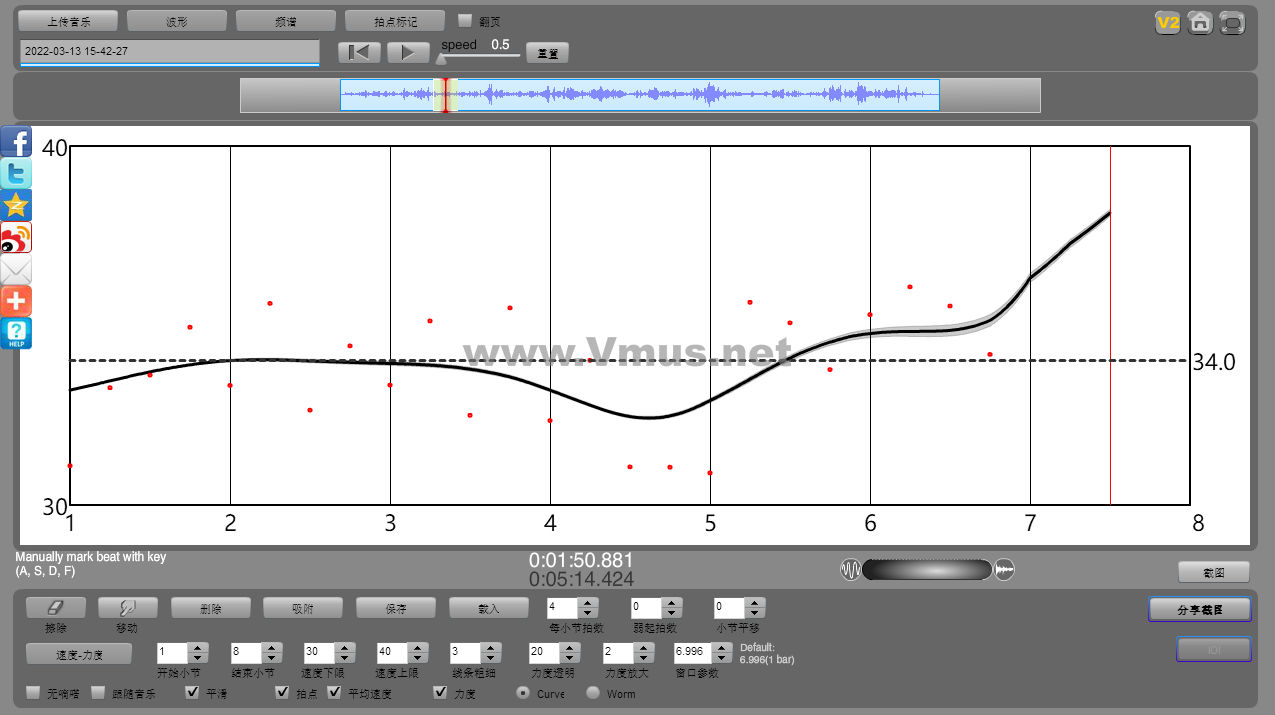Click the home icon
The image size is (1275, 715).
pyautogui.click(x=1200, y=23)
